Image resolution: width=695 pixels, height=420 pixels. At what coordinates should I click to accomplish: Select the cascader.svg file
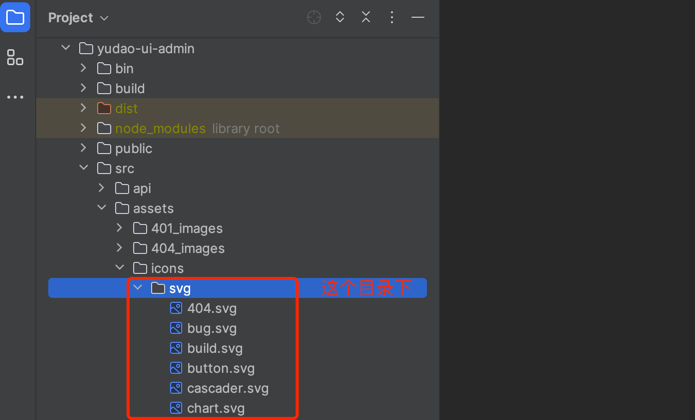point(227,388)
